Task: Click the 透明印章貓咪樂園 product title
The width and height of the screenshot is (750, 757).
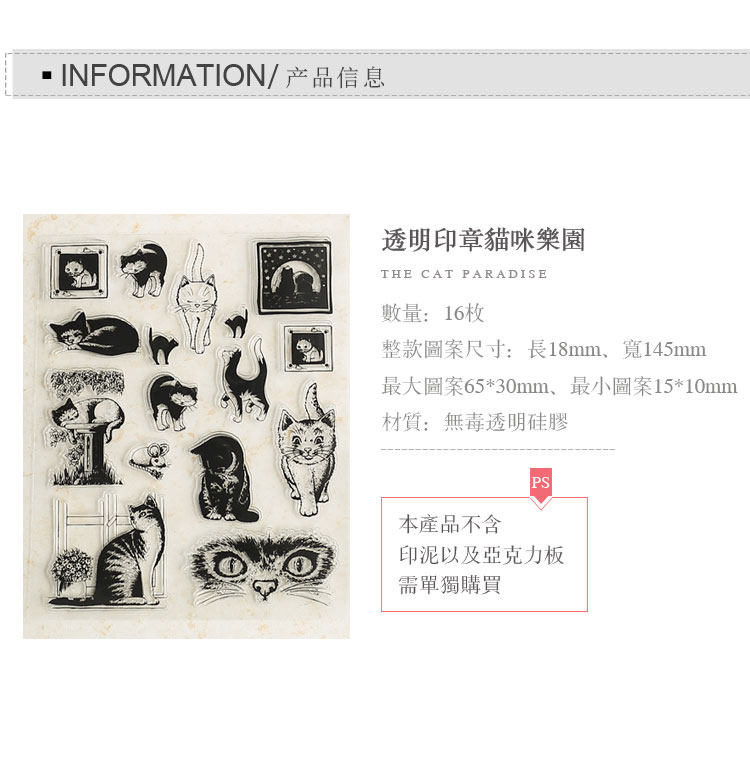Action: pos(483,240)
